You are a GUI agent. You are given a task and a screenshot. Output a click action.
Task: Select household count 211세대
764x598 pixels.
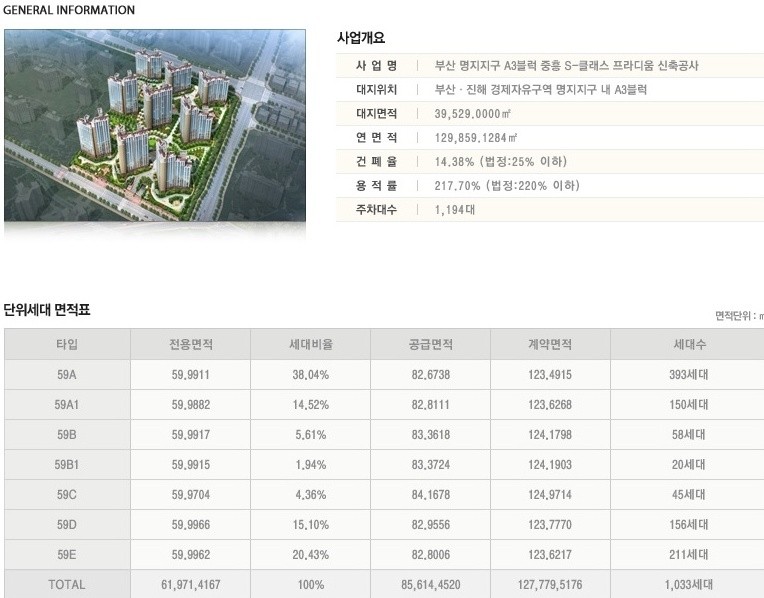688,554
